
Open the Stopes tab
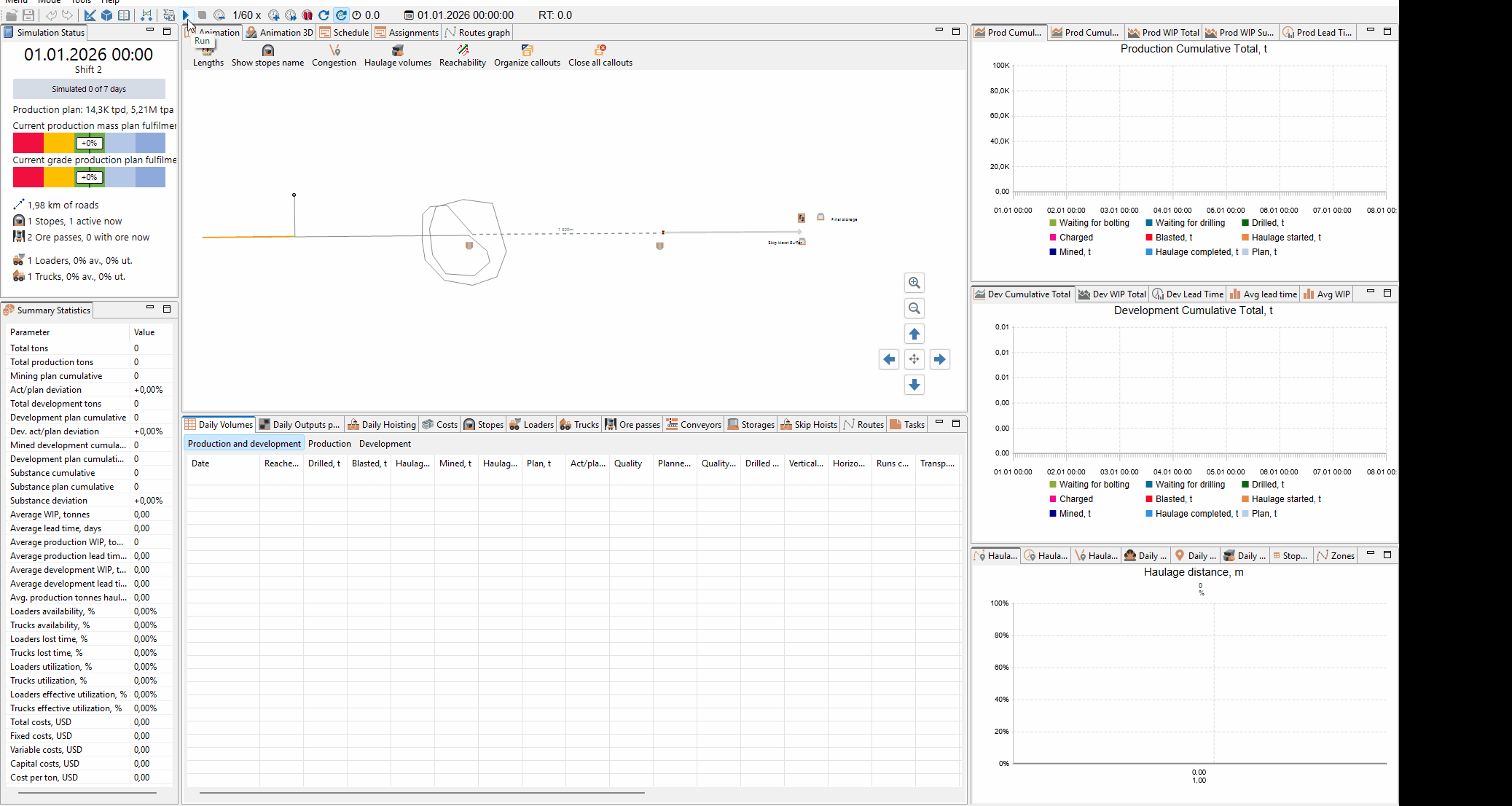point(484,424)
